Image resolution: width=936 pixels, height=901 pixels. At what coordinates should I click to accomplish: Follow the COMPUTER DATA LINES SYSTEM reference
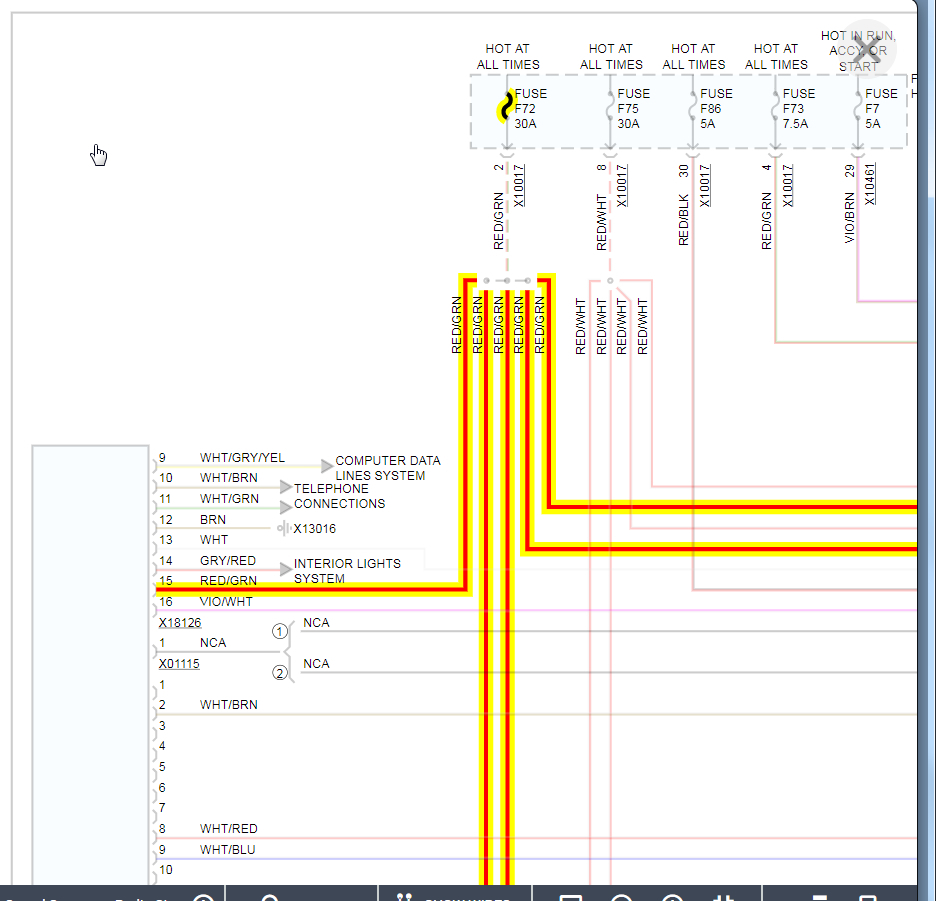(387, 468)
